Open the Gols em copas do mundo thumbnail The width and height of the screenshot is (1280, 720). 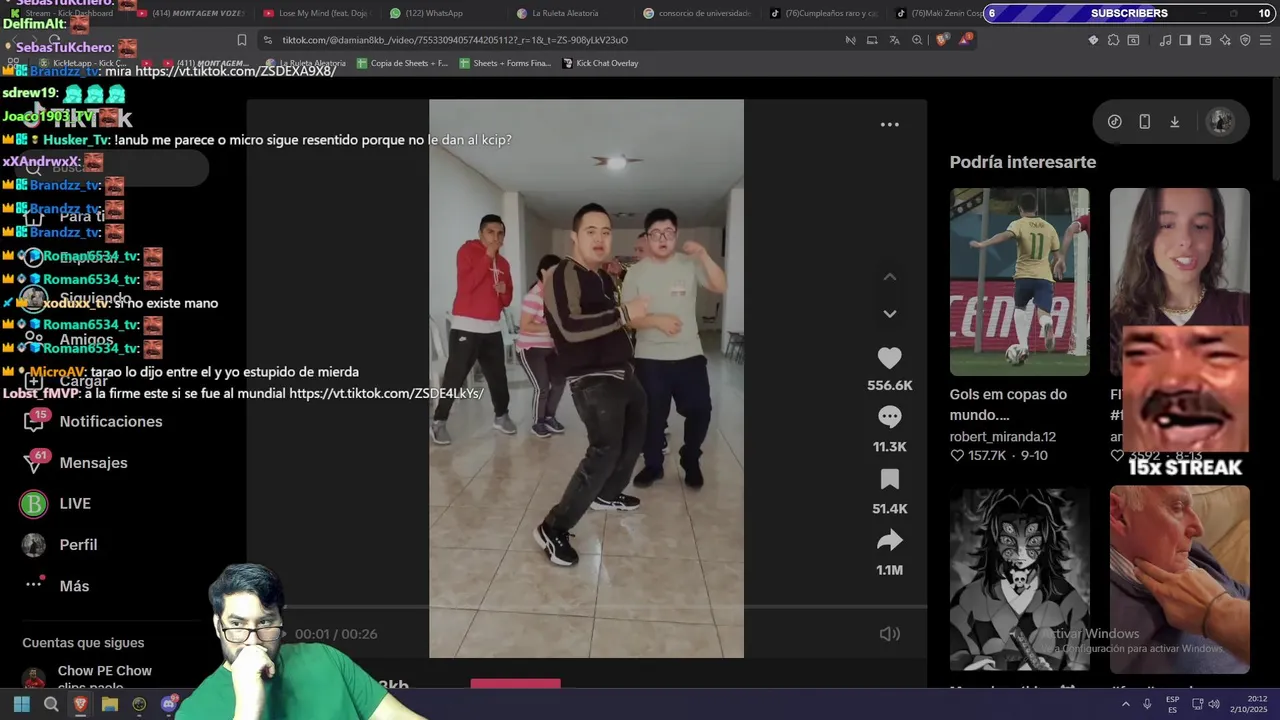(x=1019, y=282)
